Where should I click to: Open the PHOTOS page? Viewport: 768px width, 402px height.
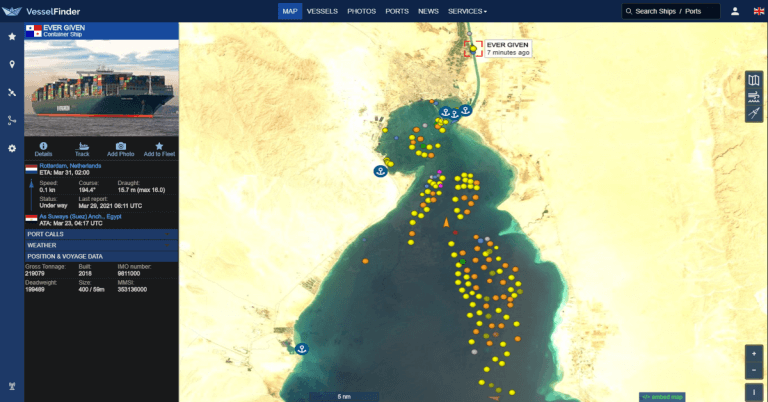pos(361,11)
